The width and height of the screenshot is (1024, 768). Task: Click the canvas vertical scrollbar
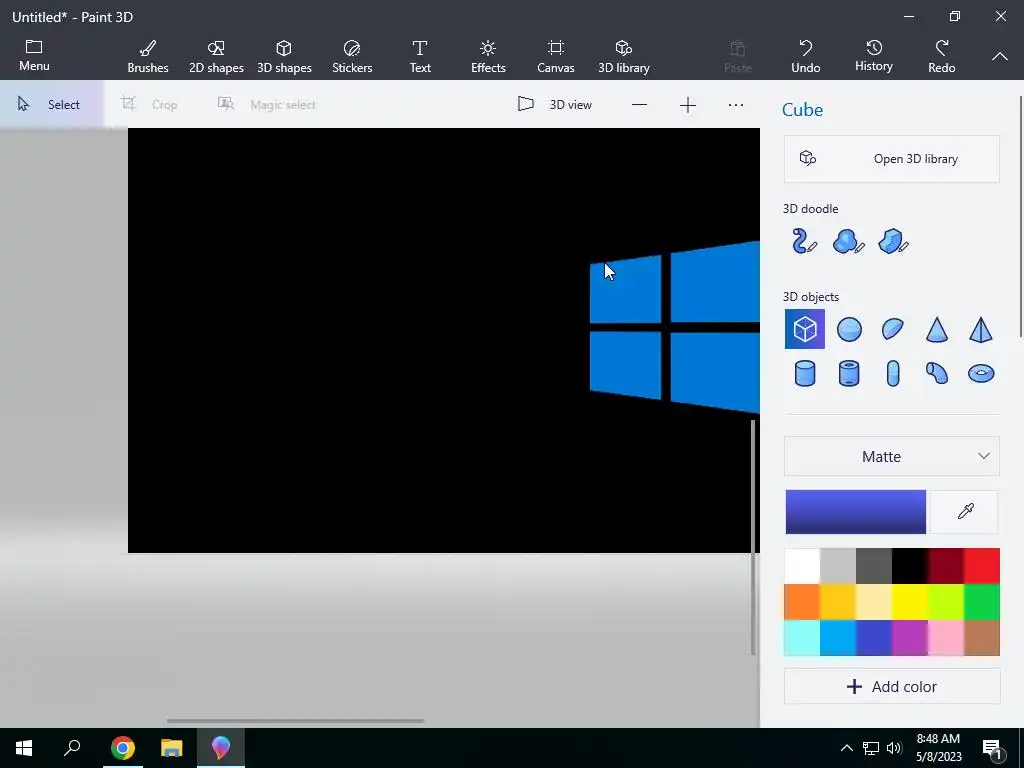click(753, 537)
